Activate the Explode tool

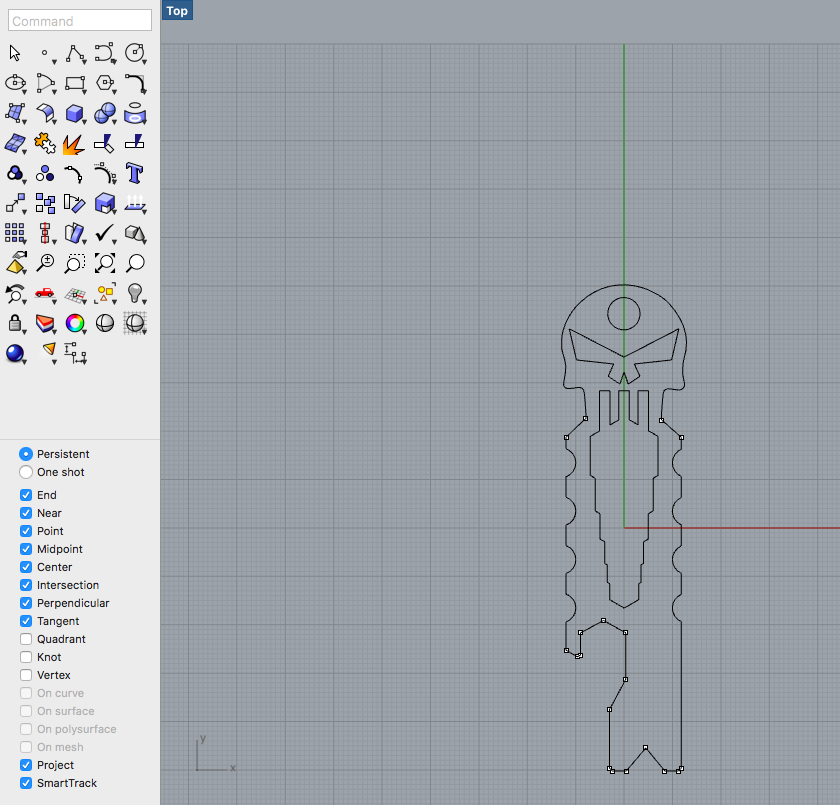pyautogui.click(x=74, y=144)
